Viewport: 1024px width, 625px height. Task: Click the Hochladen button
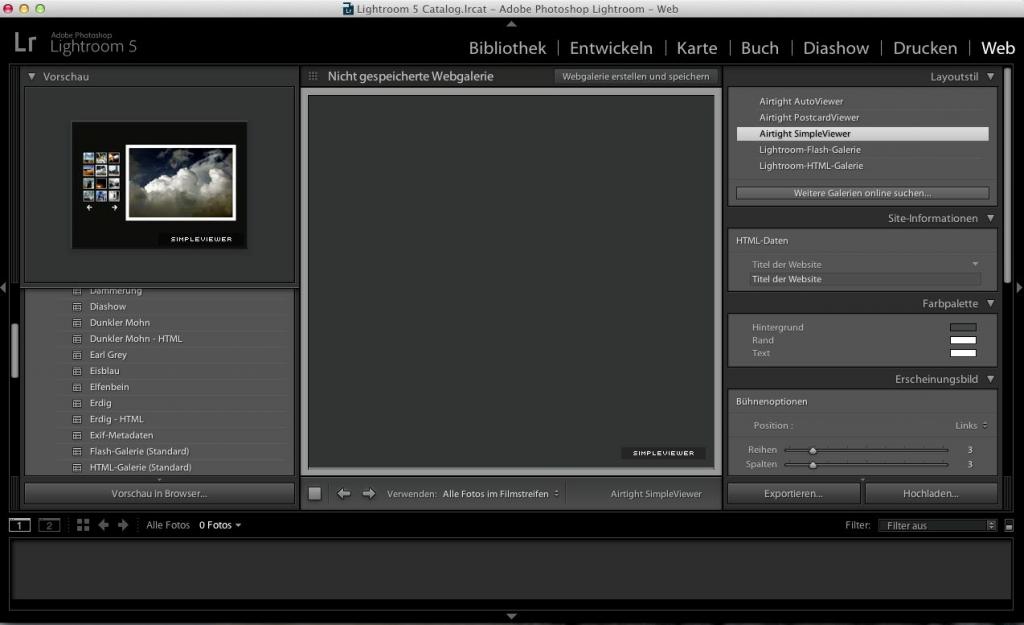coord(931,494)
